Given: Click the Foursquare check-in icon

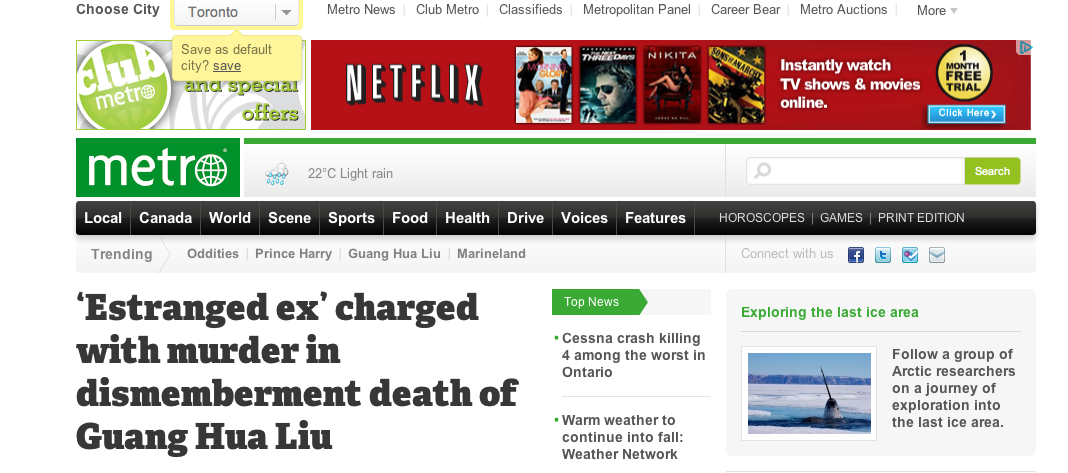Looking at the screenshot, I should coord(909,255).
